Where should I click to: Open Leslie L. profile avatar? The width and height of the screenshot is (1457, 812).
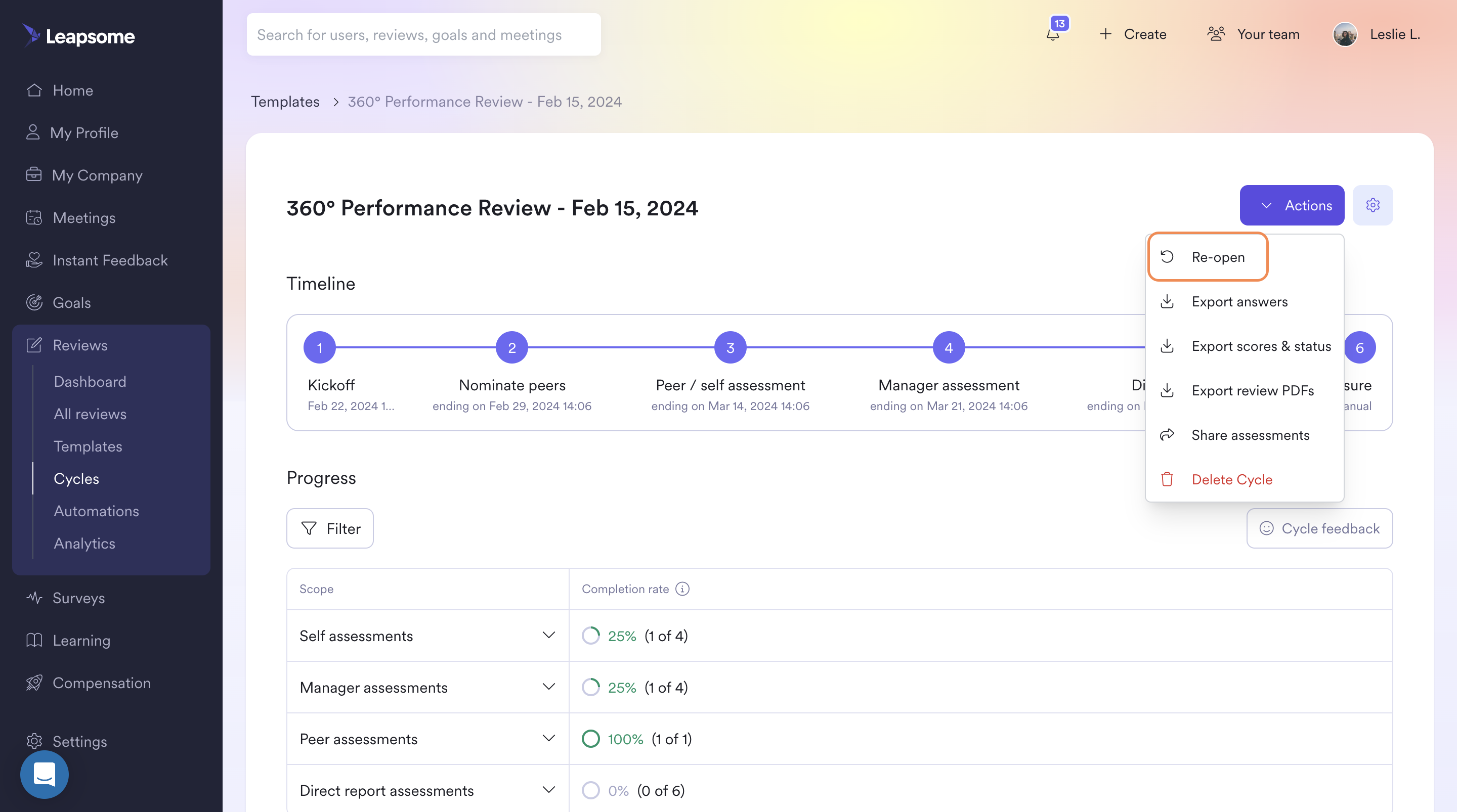point(1345,34)
